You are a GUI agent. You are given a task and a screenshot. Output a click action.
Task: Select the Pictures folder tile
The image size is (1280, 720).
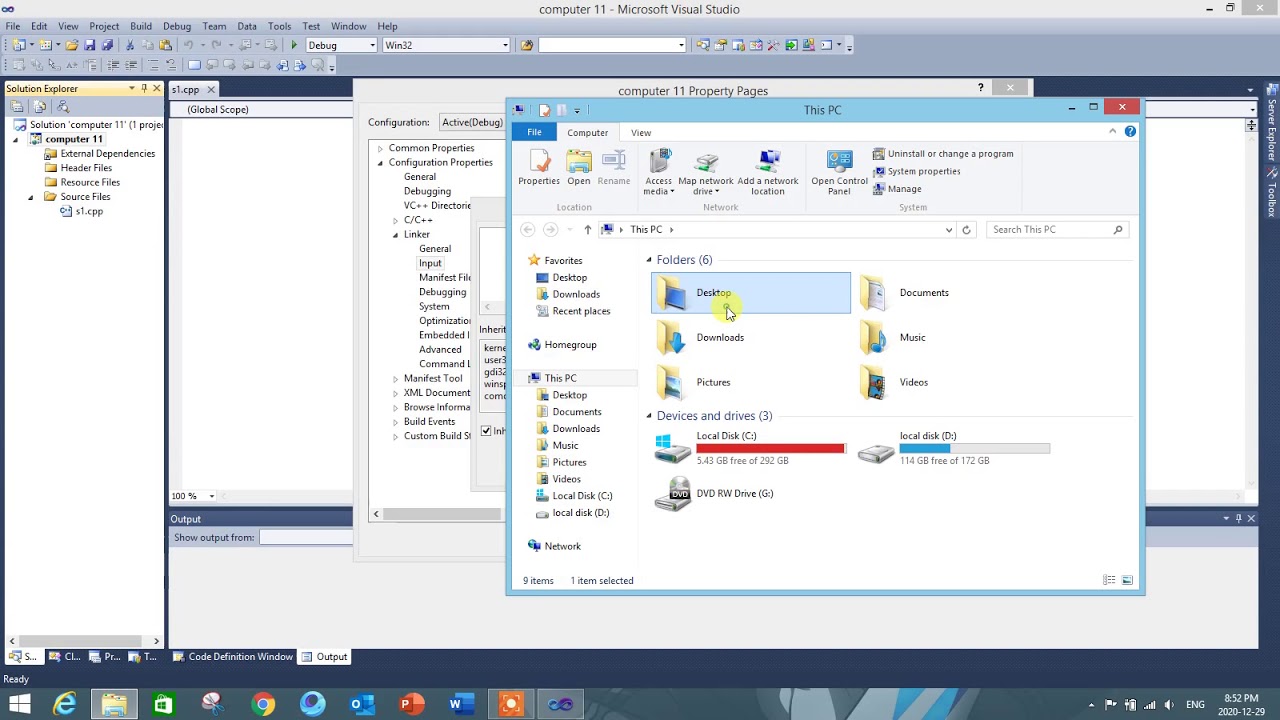(751, 382)
